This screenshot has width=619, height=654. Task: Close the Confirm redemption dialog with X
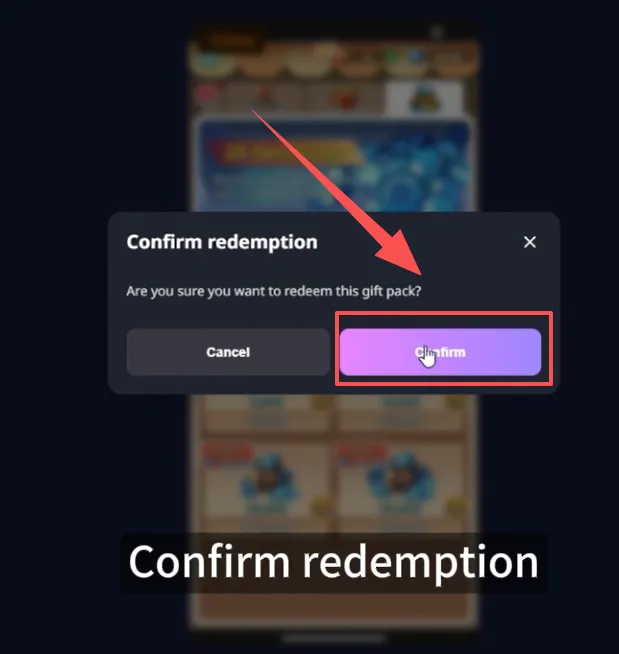click(x=530, y=242)
